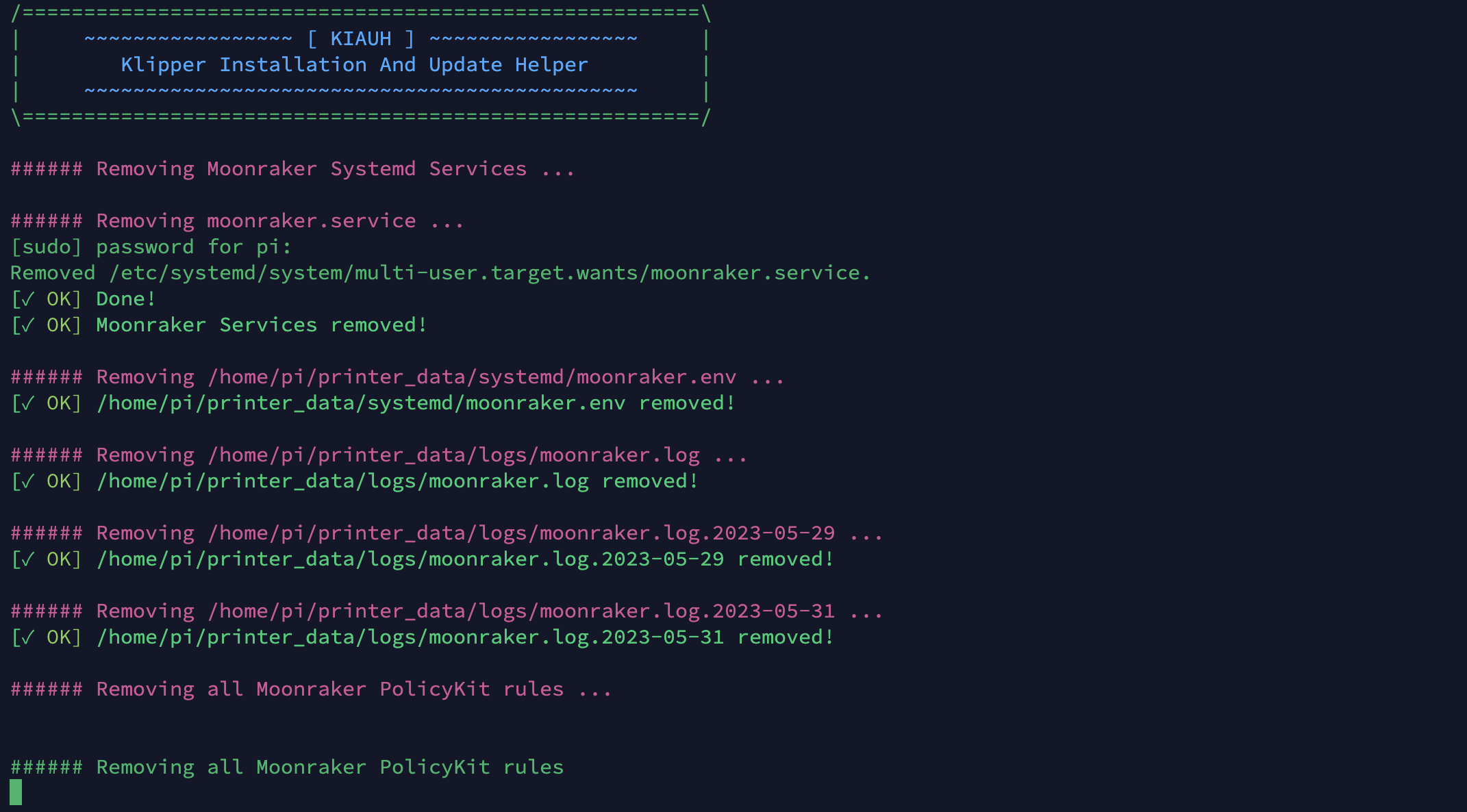Screen dimensions: 1467x812
Task: Click the moonraker.log.2023-05-31 path in the green removed line
Action: (410, 637)
